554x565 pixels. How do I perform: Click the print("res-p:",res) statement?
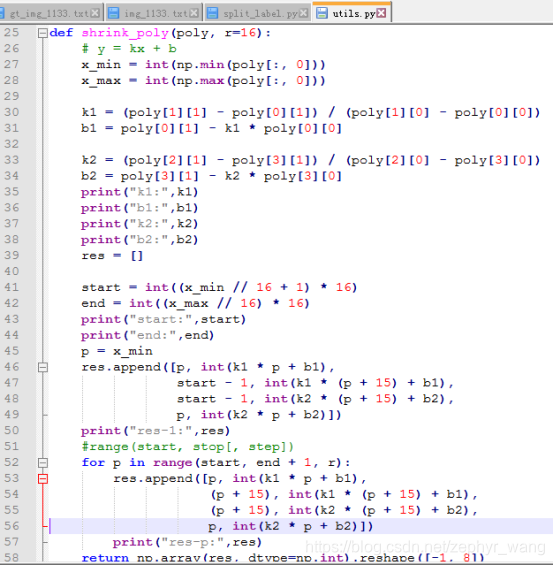tap(187, 542)
